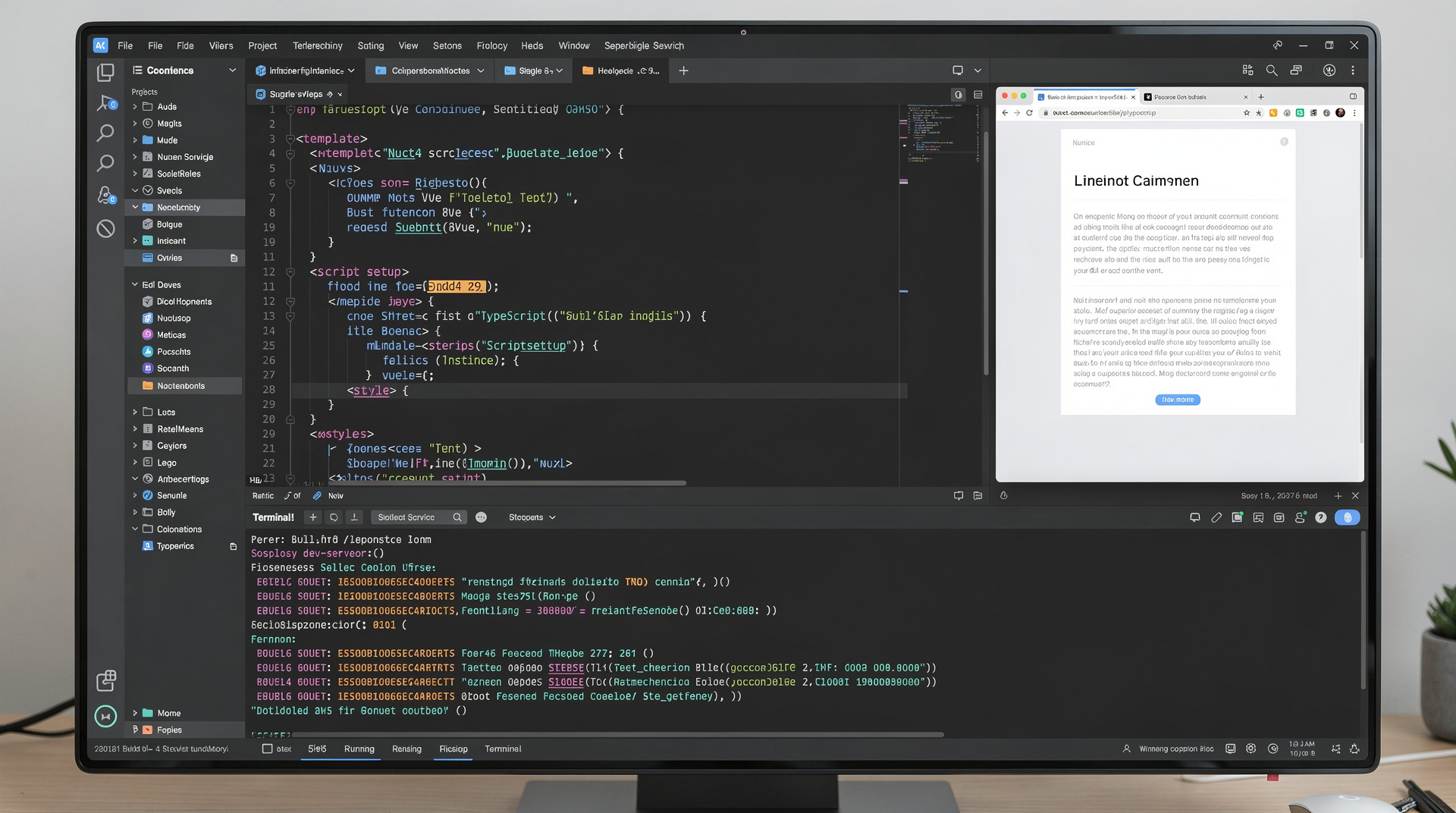
Task: Click the blue button on the browser page
Action: [x=1178, y=400]
